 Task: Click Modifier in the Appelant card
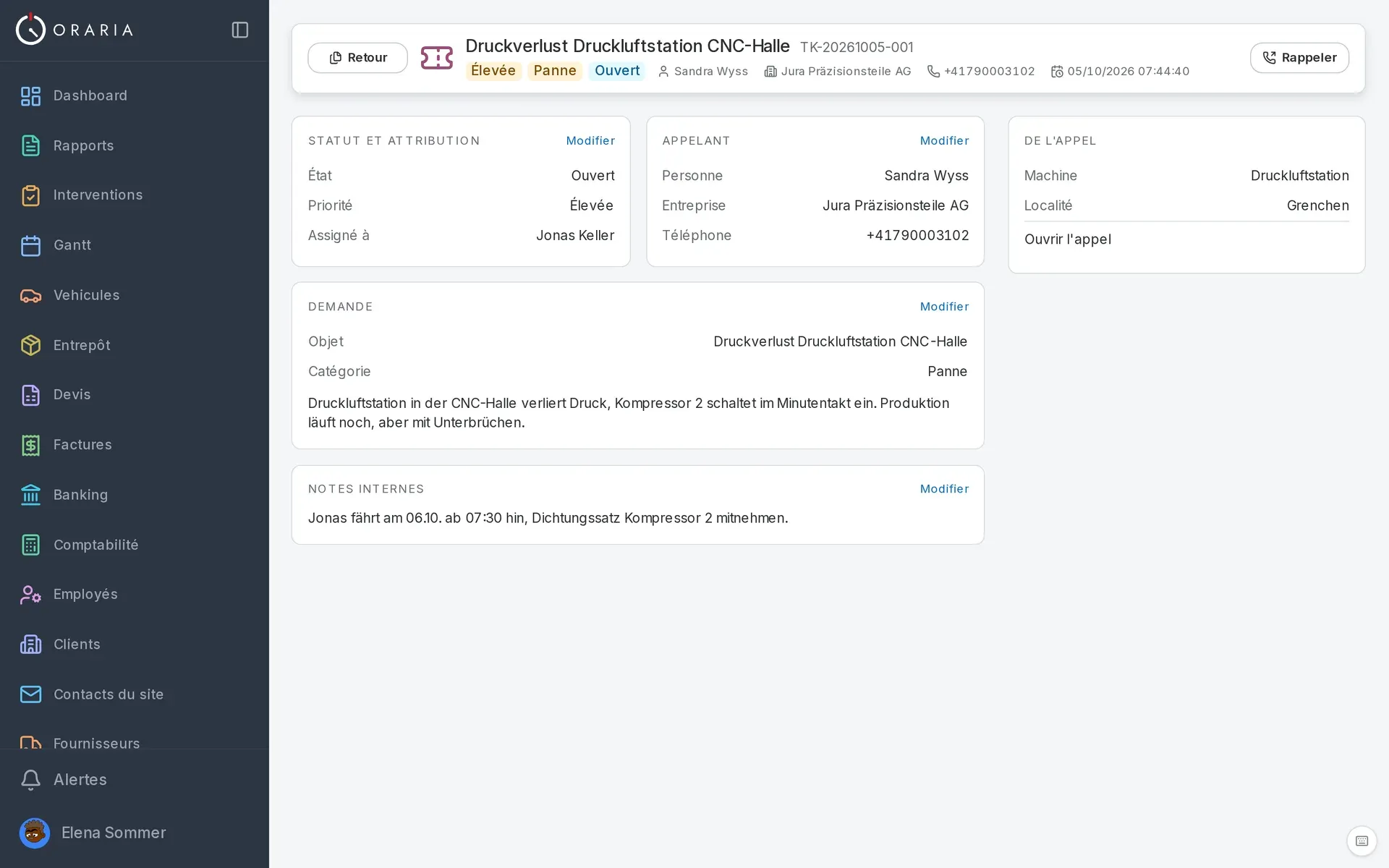[944, 141]
